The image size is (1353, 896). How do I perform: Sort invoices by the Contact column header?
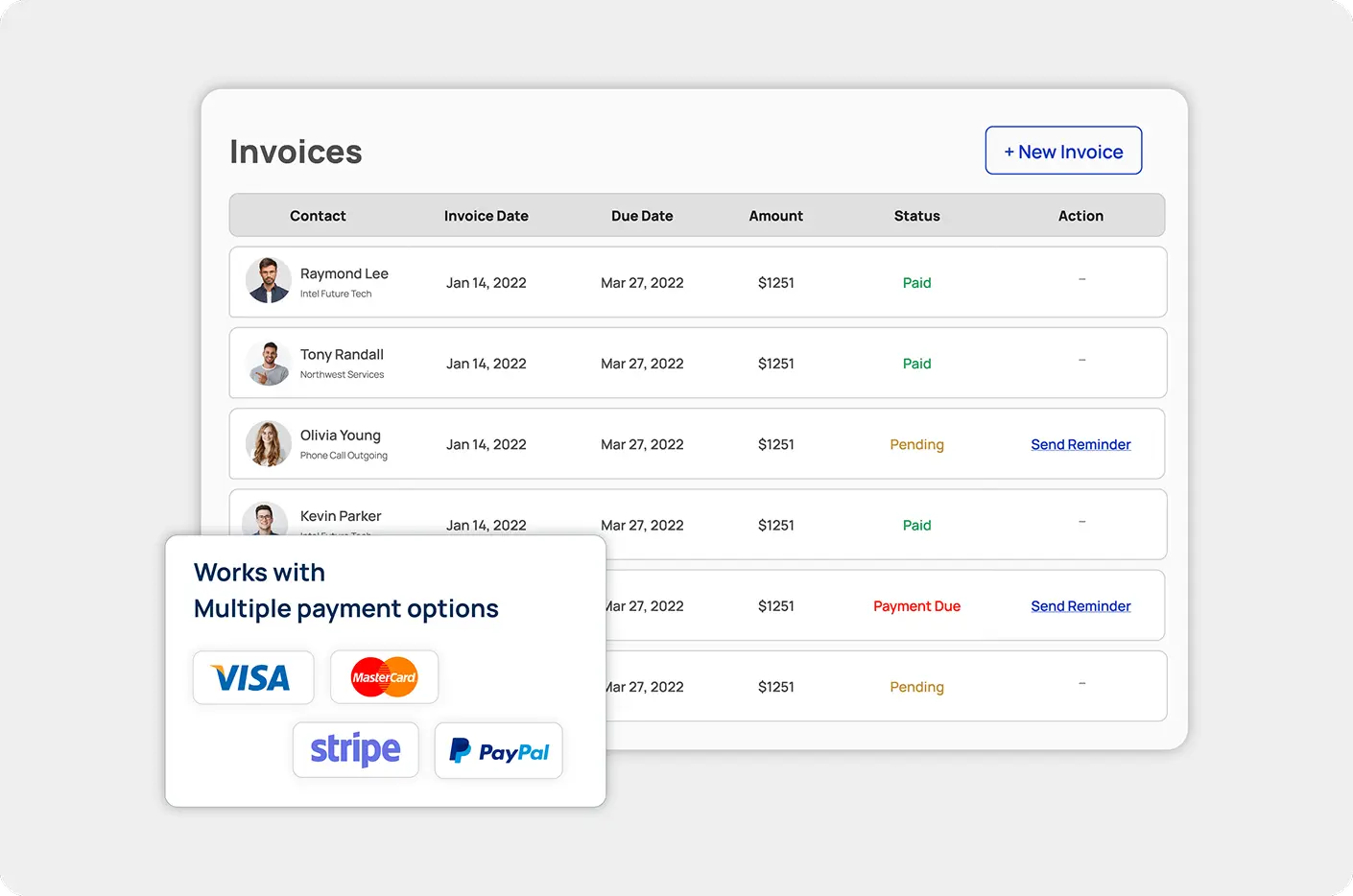[x=318, y=215]
